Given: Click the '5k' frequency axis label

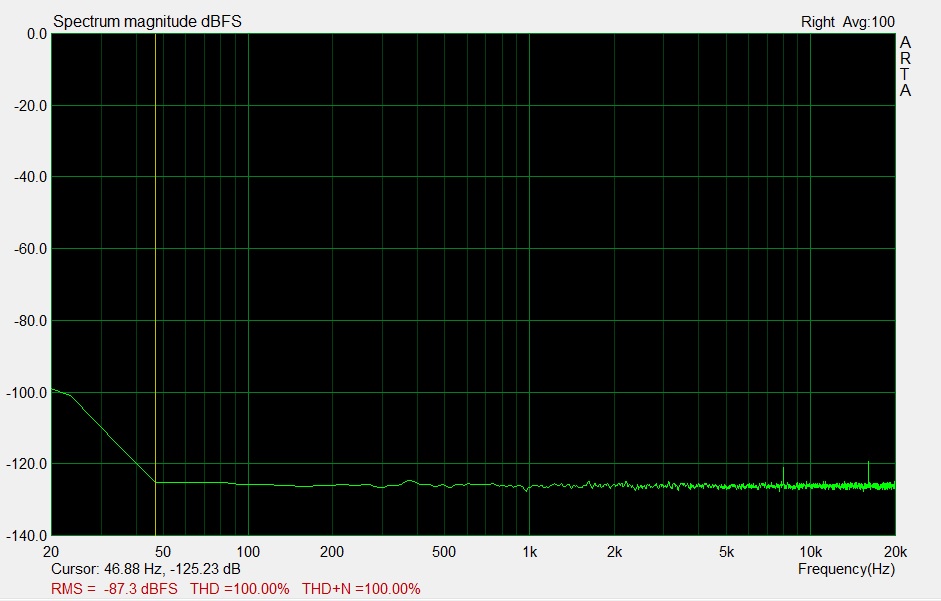Looking at the screenshot, I should 726,552.
